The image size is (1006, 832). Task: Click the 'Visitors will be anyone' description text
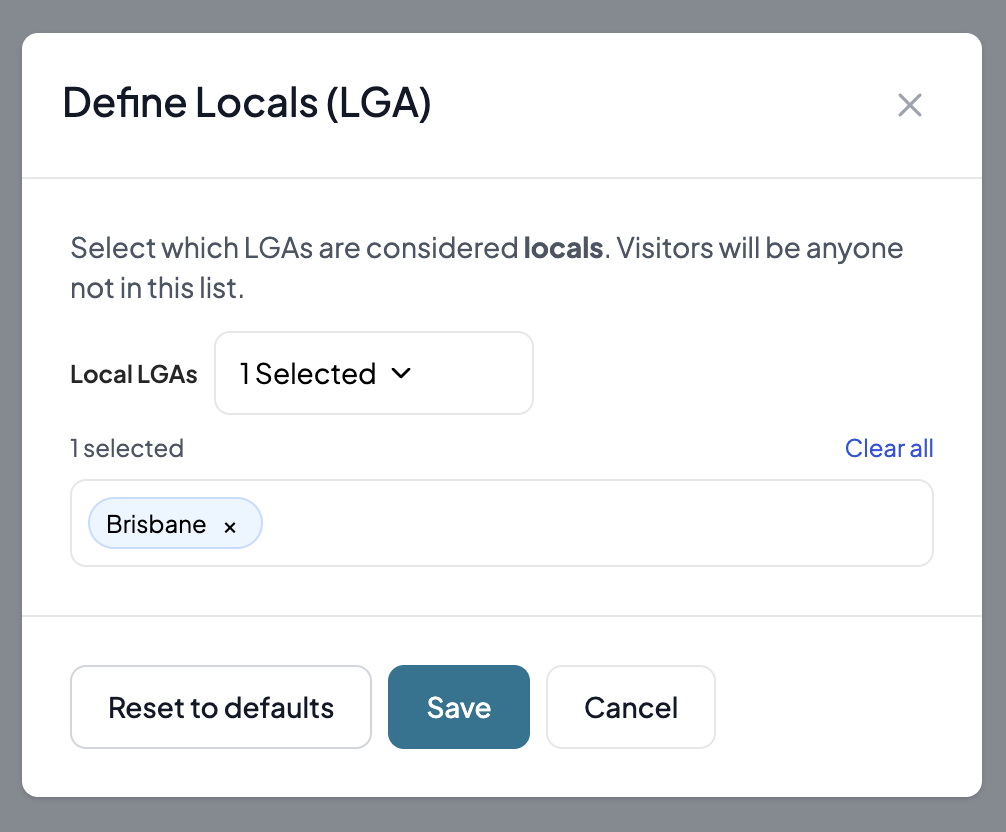760,248
